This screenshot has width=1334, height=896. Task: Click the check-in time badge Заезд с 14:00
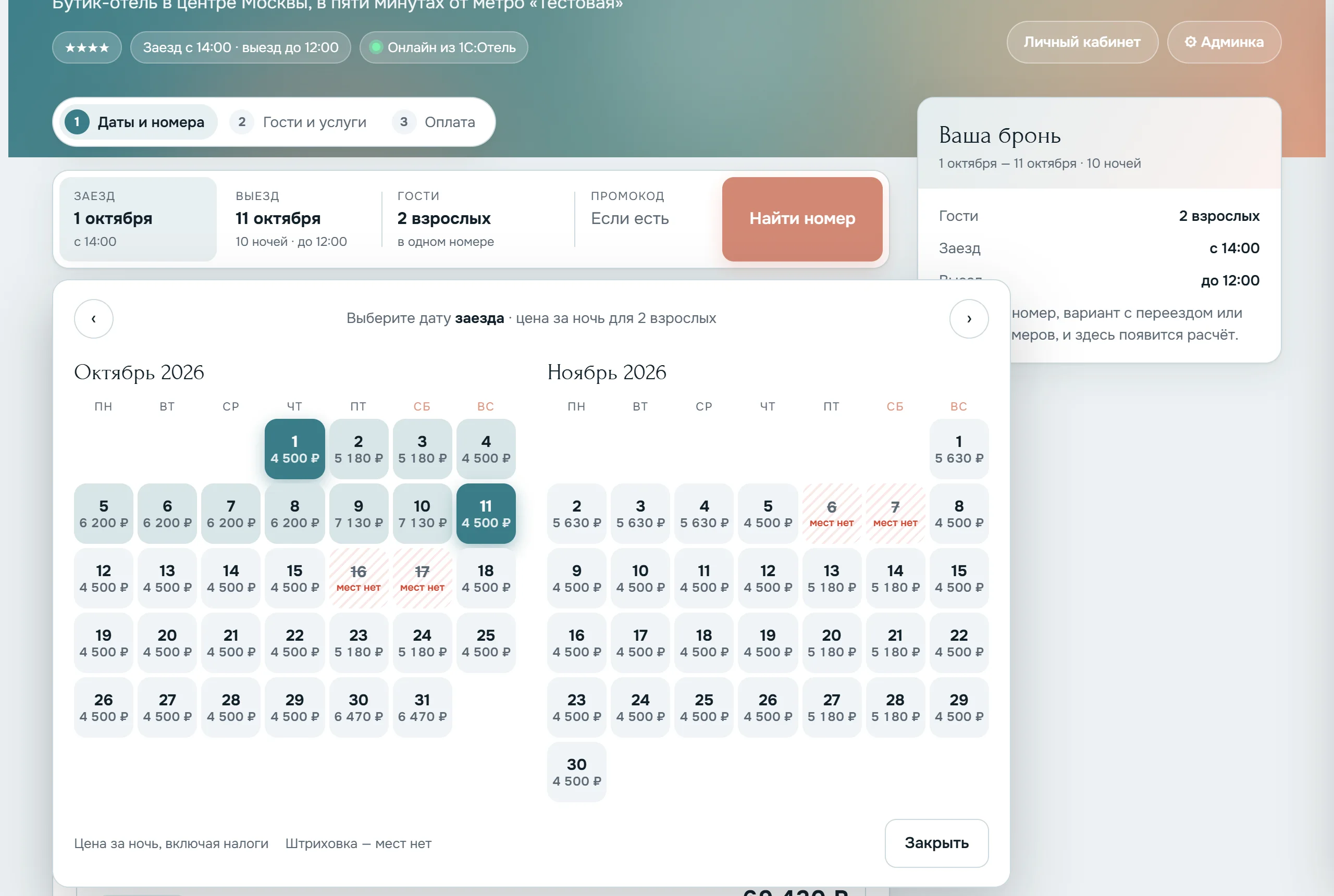pos(241,47)
